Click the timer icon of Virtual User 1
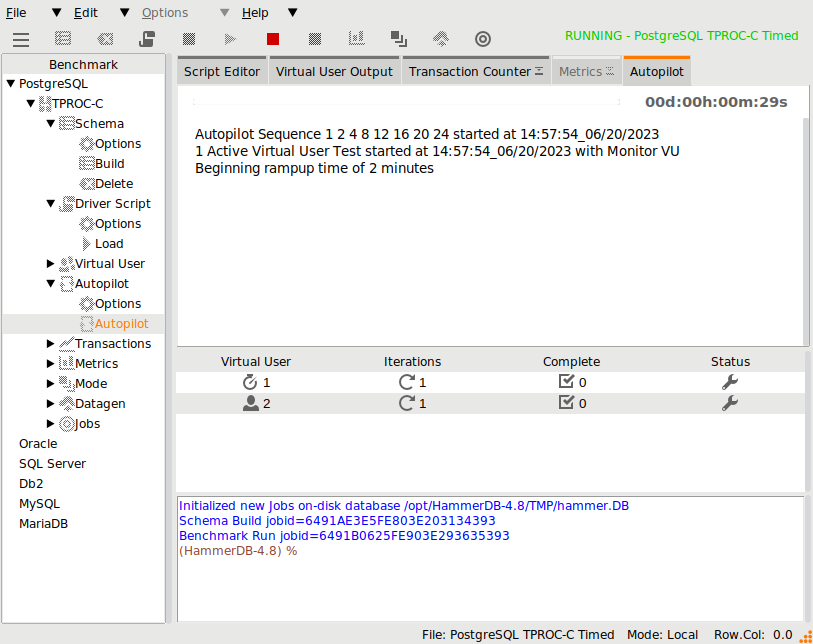The width and height of the screenshot is (813, 644). coord(250,382)
